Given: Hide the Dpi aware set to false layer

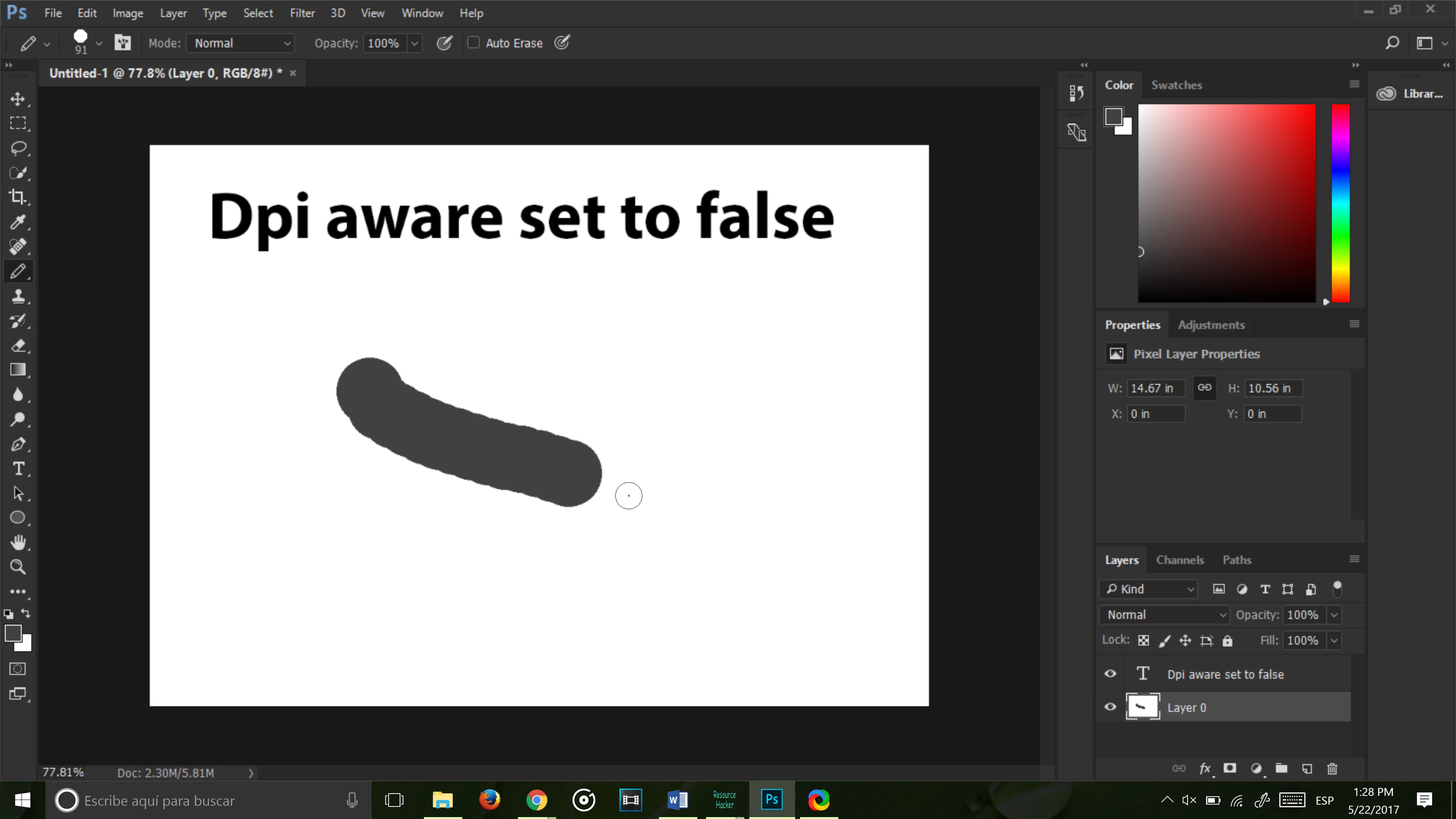Looking at the screenshot, I should pos(1110,674).
